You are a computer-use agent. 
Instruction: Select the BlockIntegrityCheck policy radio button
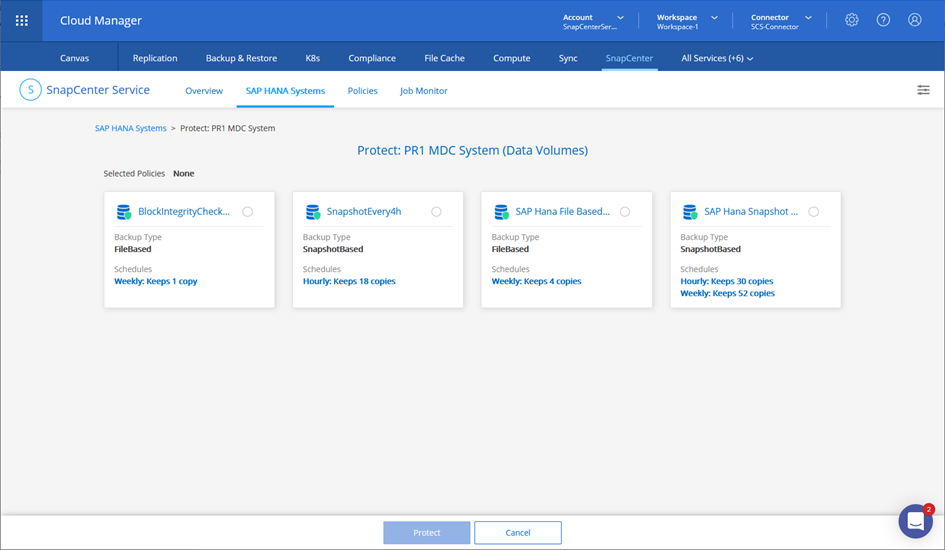click(248, 212)
